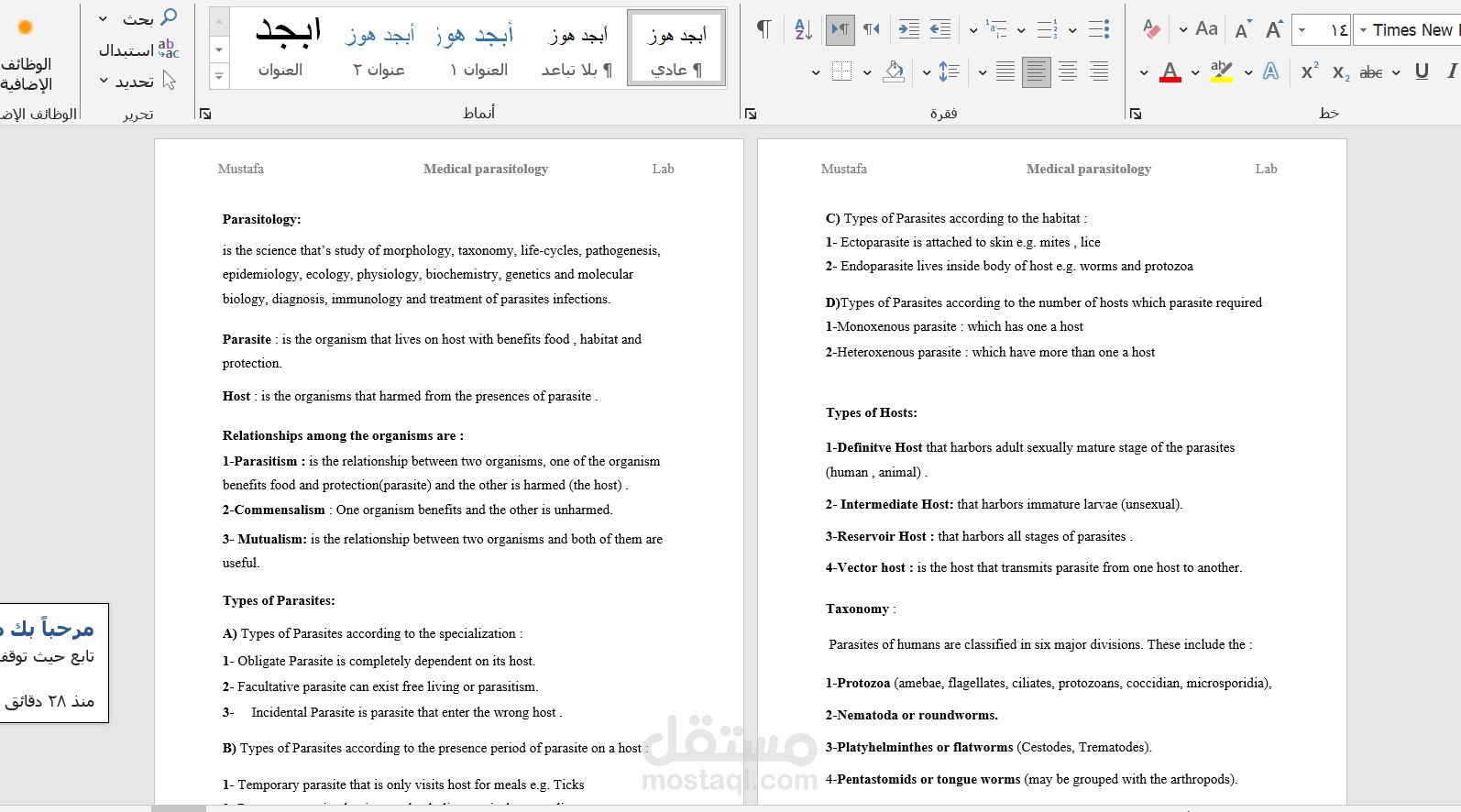Click the مرحباً بك welcome back popup
Screen dimensions: 1461x812
tap(52, 663)
